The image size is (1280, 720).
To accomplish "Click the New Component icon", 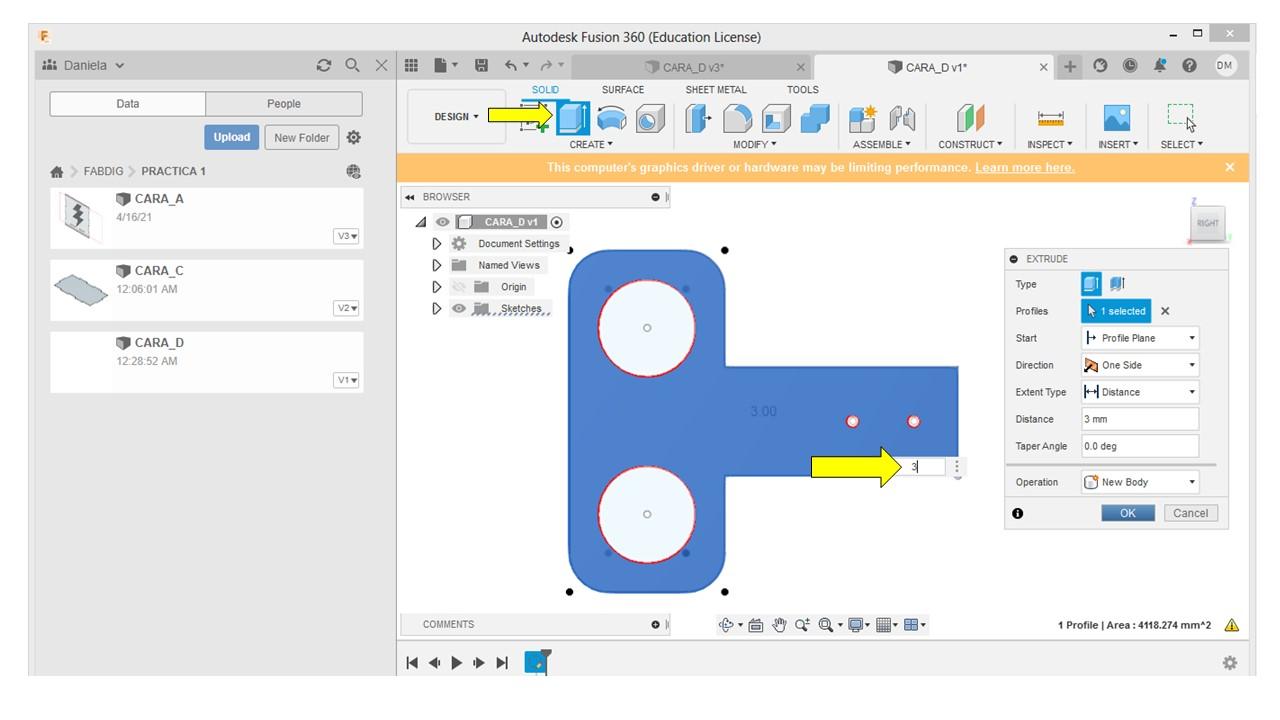I will pyautogui.click(x=864, y=119).
